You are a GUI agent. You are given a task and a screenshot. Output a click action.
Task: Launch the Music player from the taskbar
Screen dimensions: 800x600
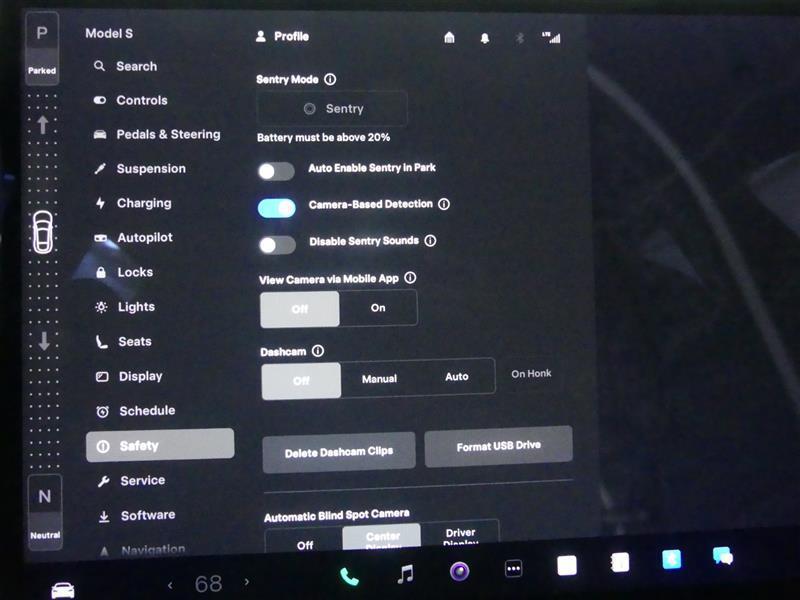(x=404, y=574)
